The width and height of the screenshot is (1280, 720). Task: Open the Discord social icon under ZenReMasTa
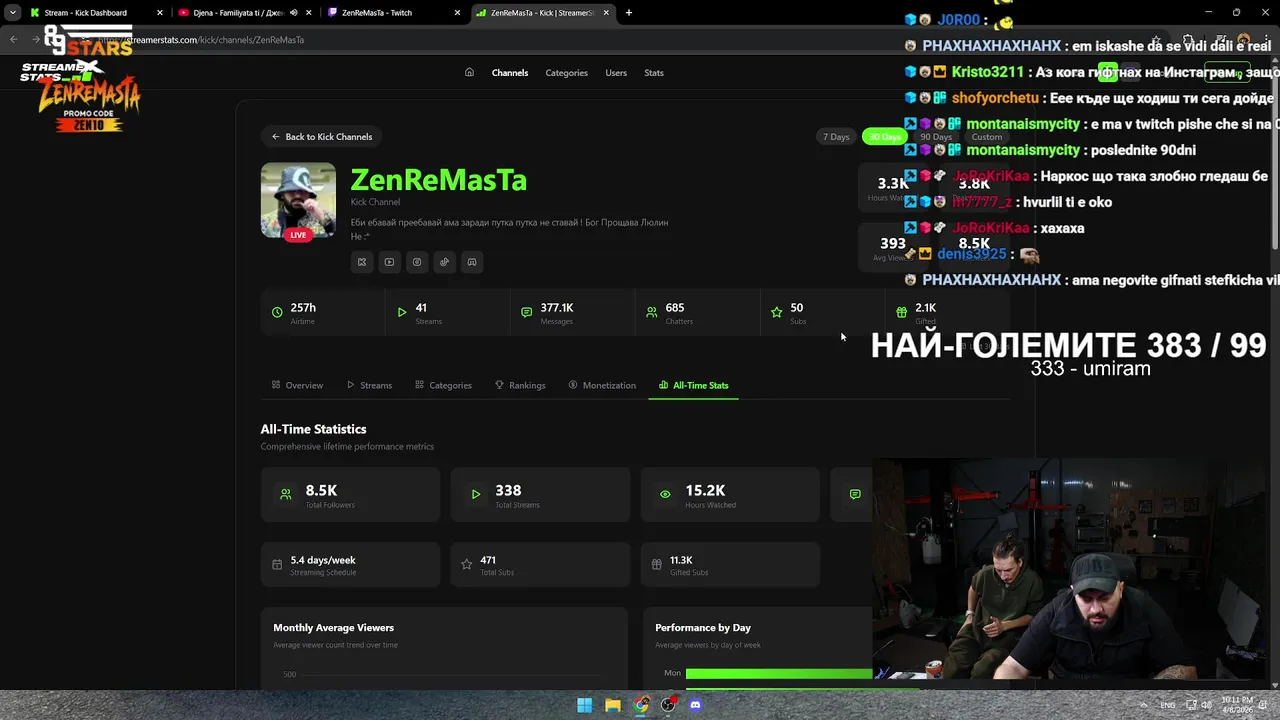472,262
